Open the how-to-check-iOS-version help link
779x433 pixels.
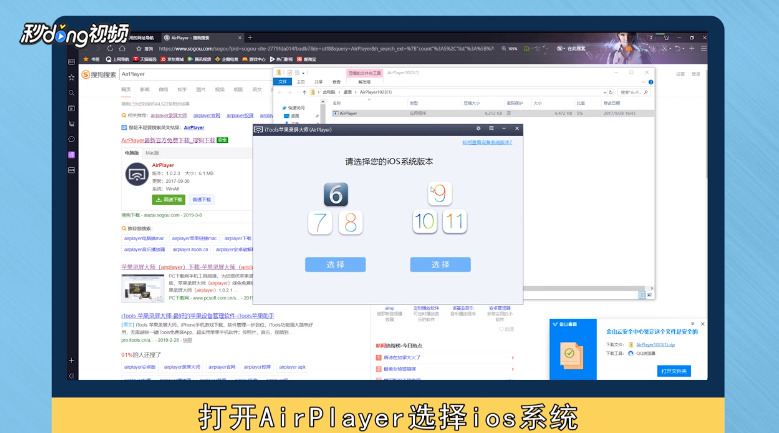[x=487, y=143]
